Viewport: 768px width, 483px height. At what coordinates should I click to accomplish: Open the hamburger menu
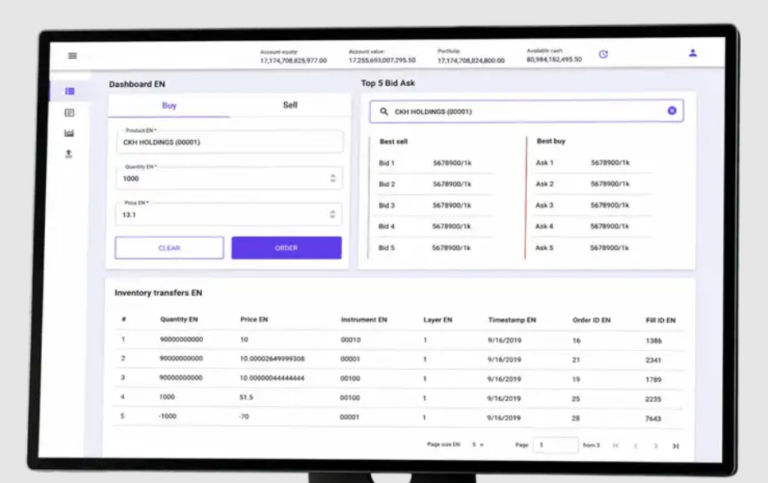tap(72, 56)
